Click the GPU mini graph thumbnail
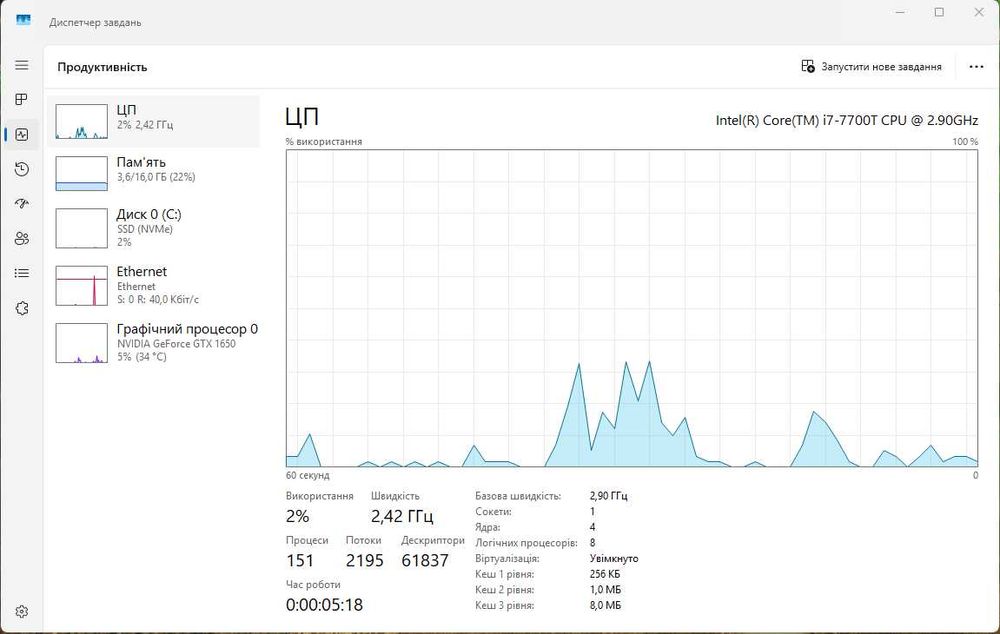This screenshot has width=1000, height=634. point(82,343)
